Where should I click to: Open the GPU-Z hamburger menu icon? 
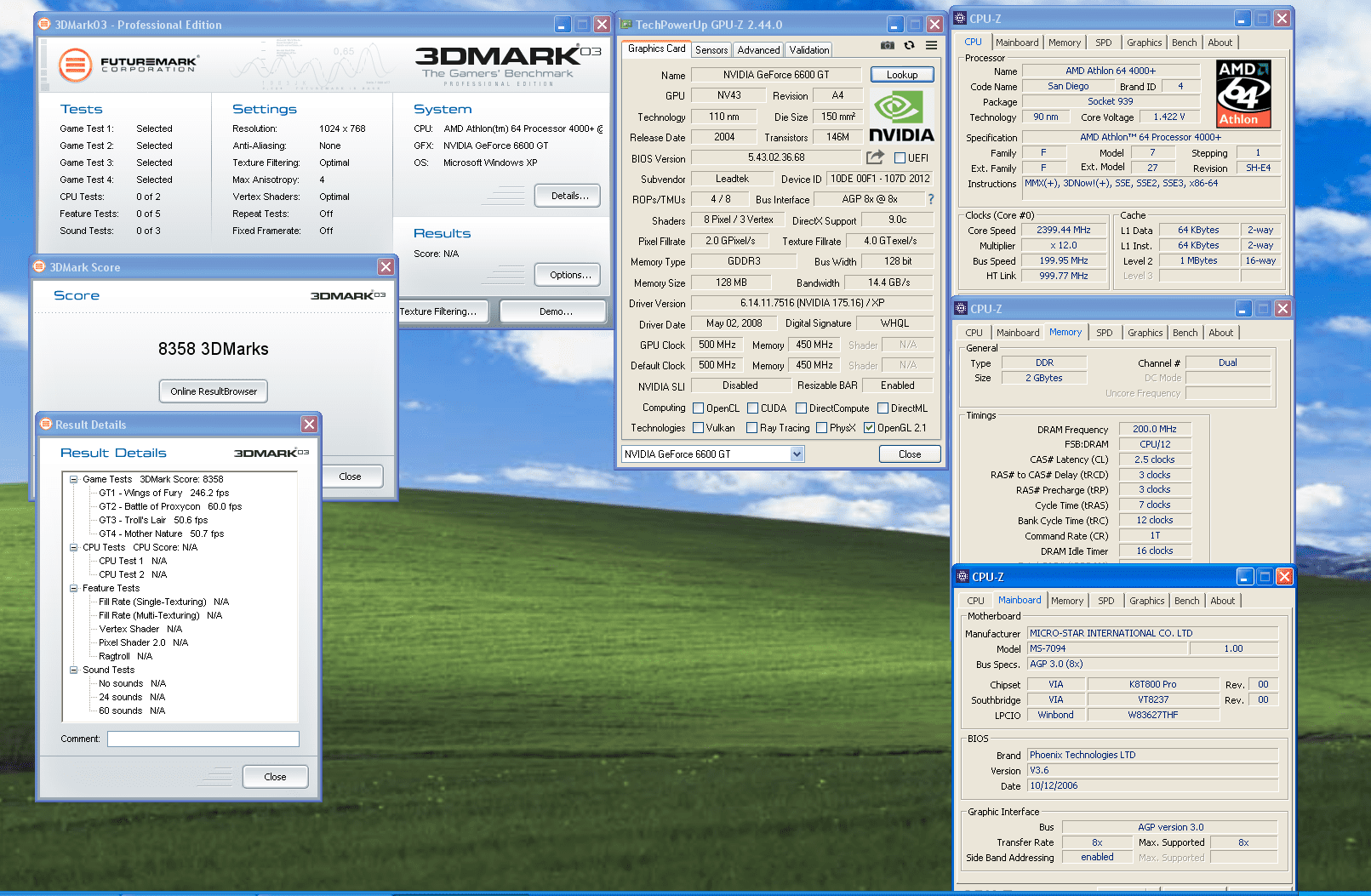pos(931,45)
